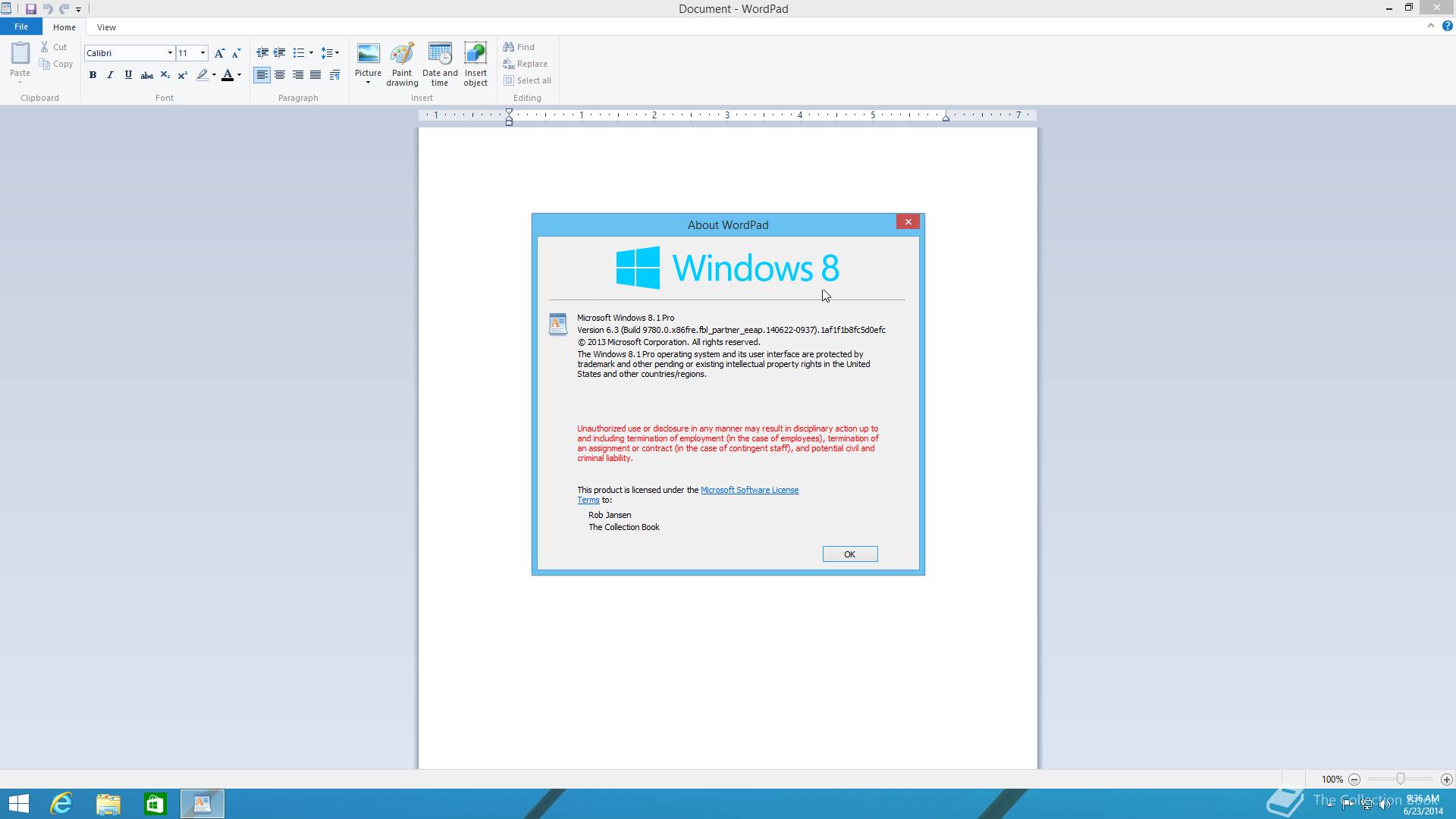Click the Terms link in the dialog
This screenshot has width=1456, height=819.
pyautogui.click(x=588, y=500)
